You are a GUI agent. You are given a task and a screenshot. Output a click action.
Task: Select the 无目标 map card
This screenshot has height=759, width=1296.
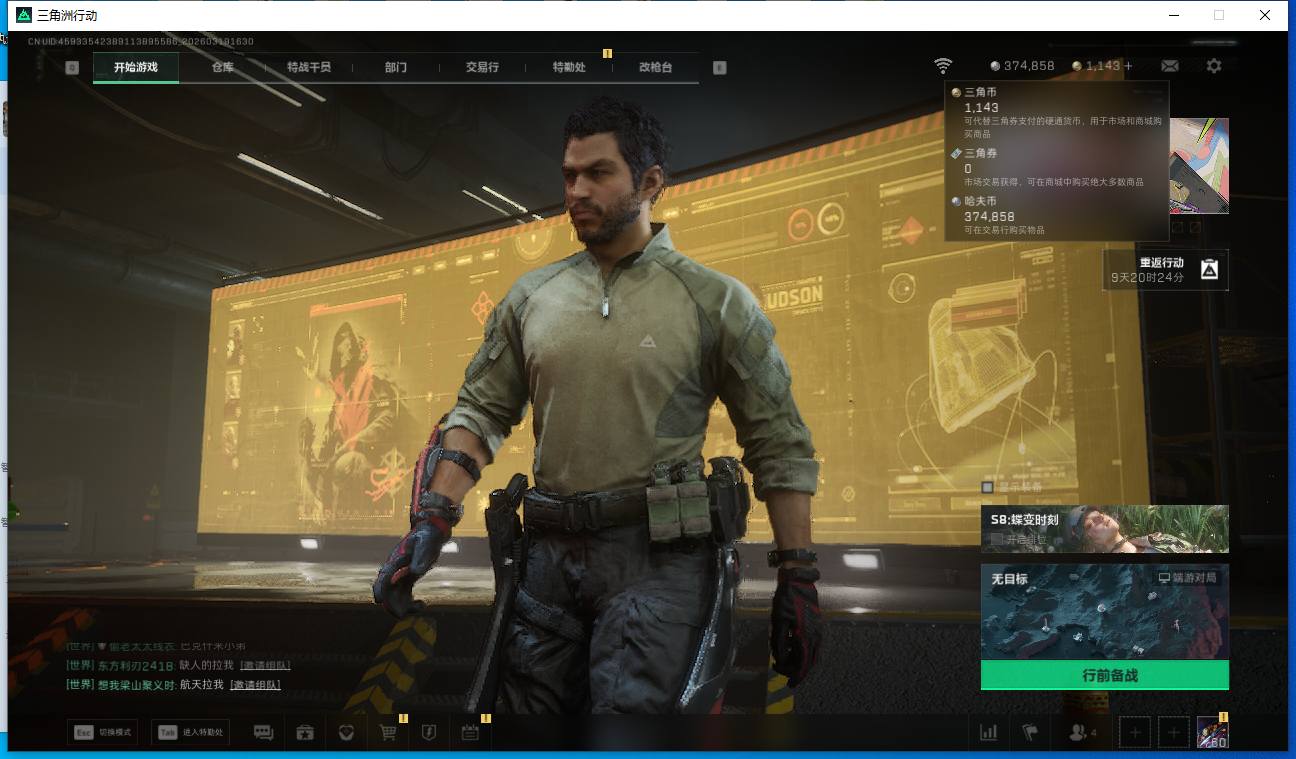tap(1104, 612)
